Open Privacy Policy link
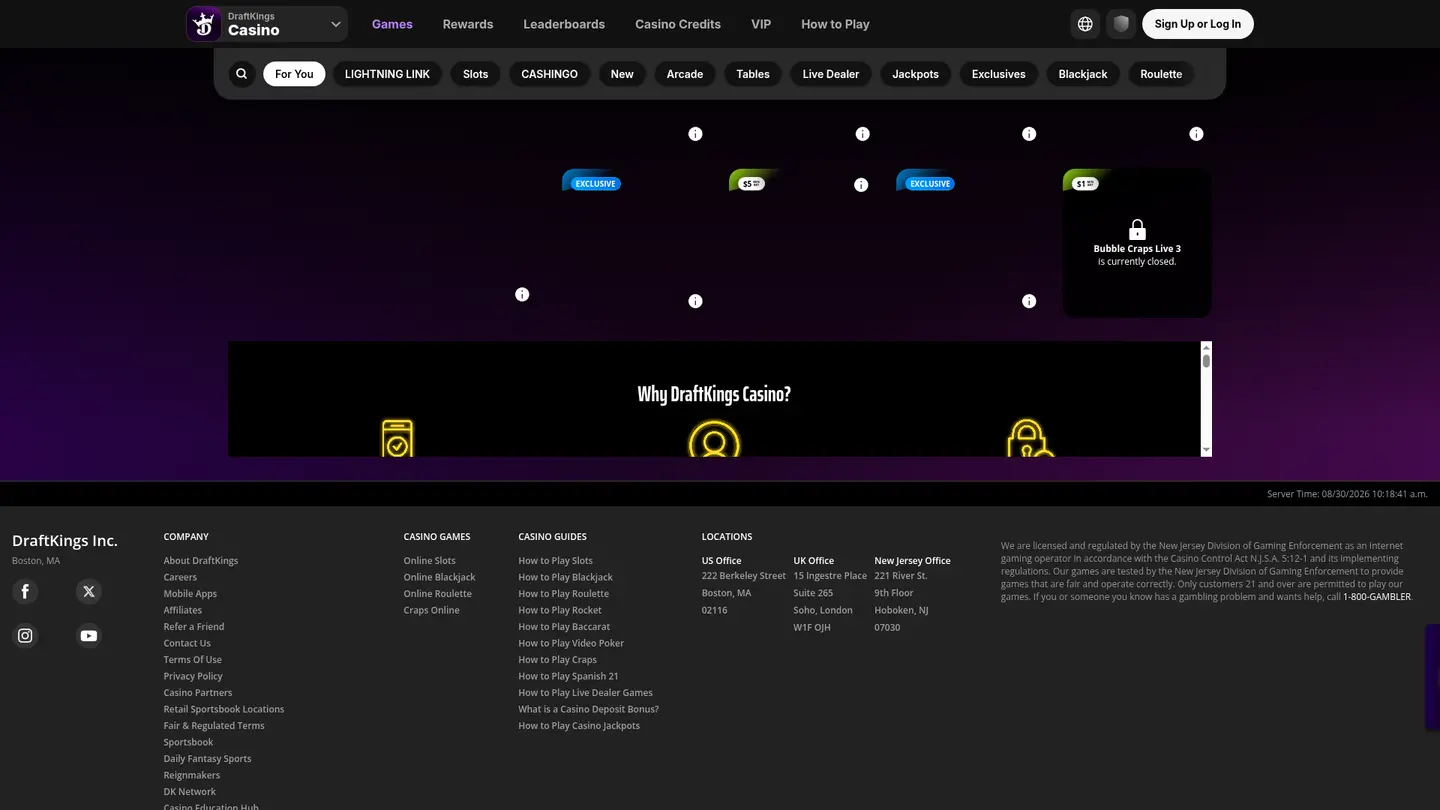 point(193,676)
